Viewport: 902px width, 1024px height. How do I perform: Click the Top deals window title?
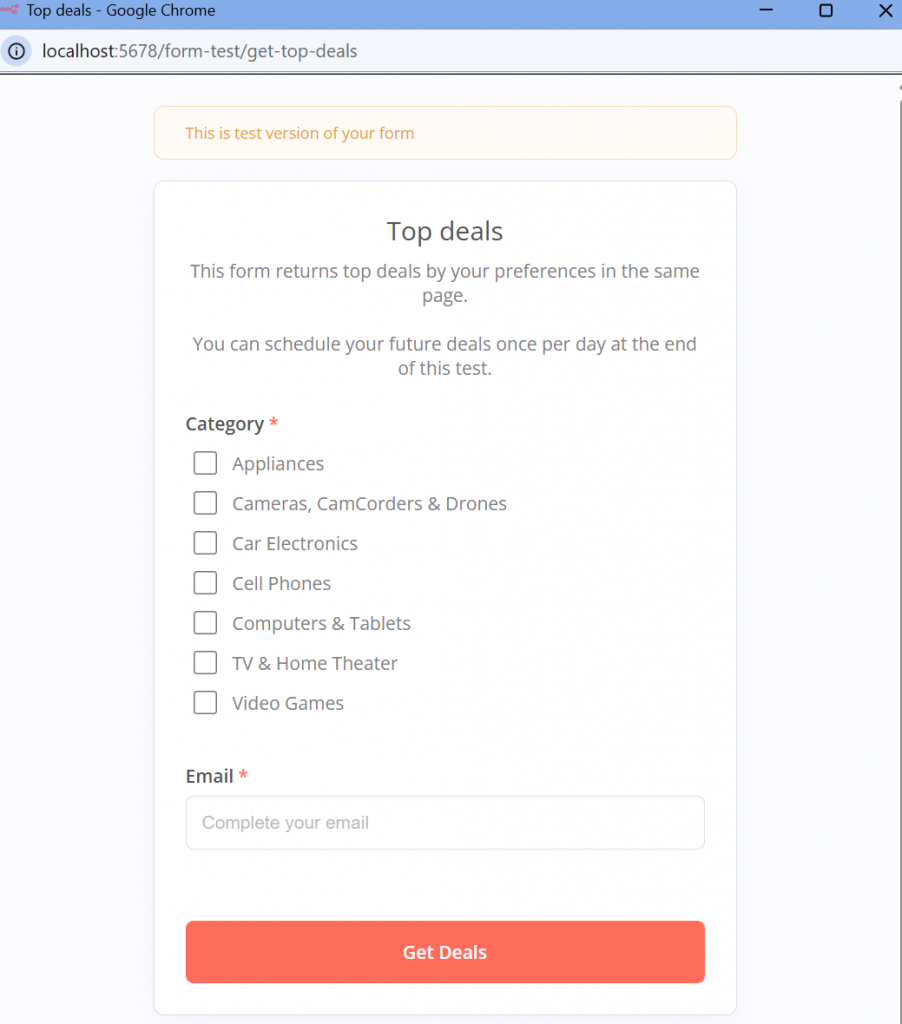110,11
